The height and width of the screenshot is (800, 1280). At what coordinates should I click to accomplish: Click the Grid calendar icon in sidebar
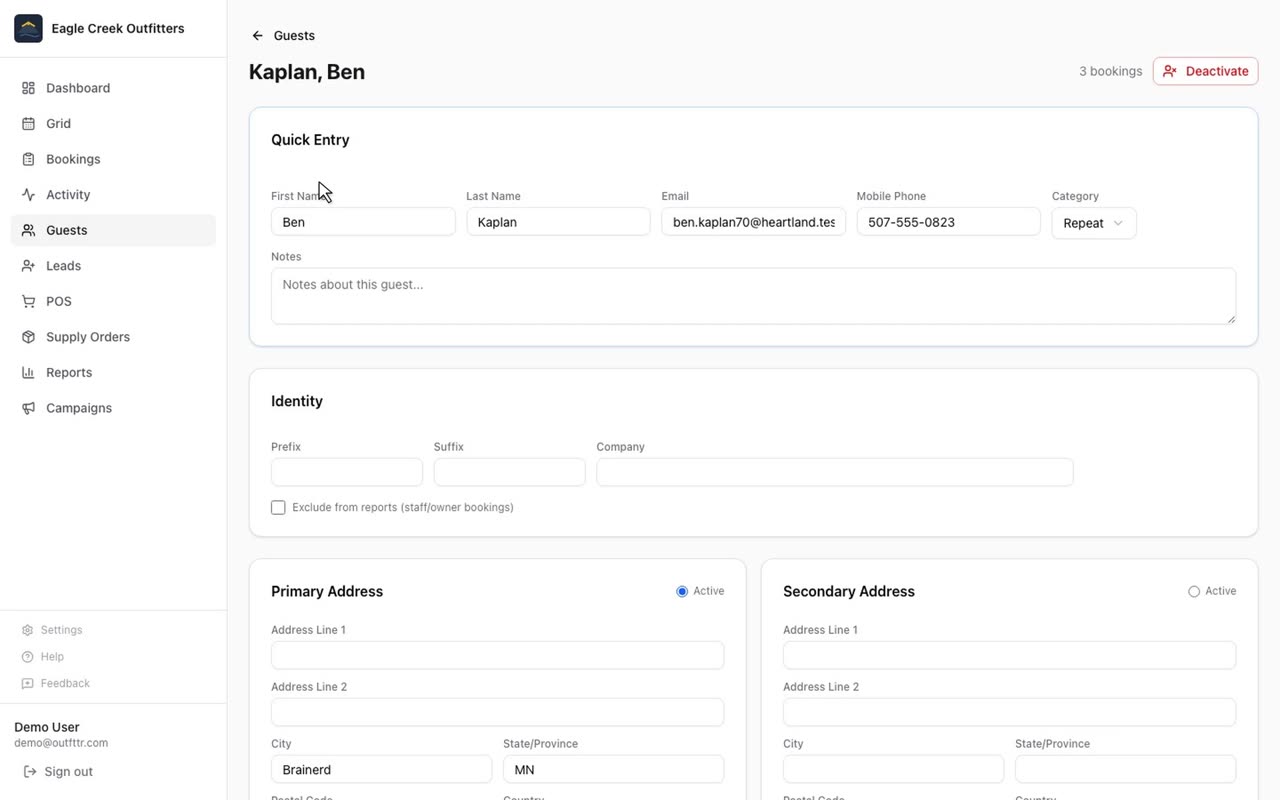pyautogui.click(x=28, y=124)
